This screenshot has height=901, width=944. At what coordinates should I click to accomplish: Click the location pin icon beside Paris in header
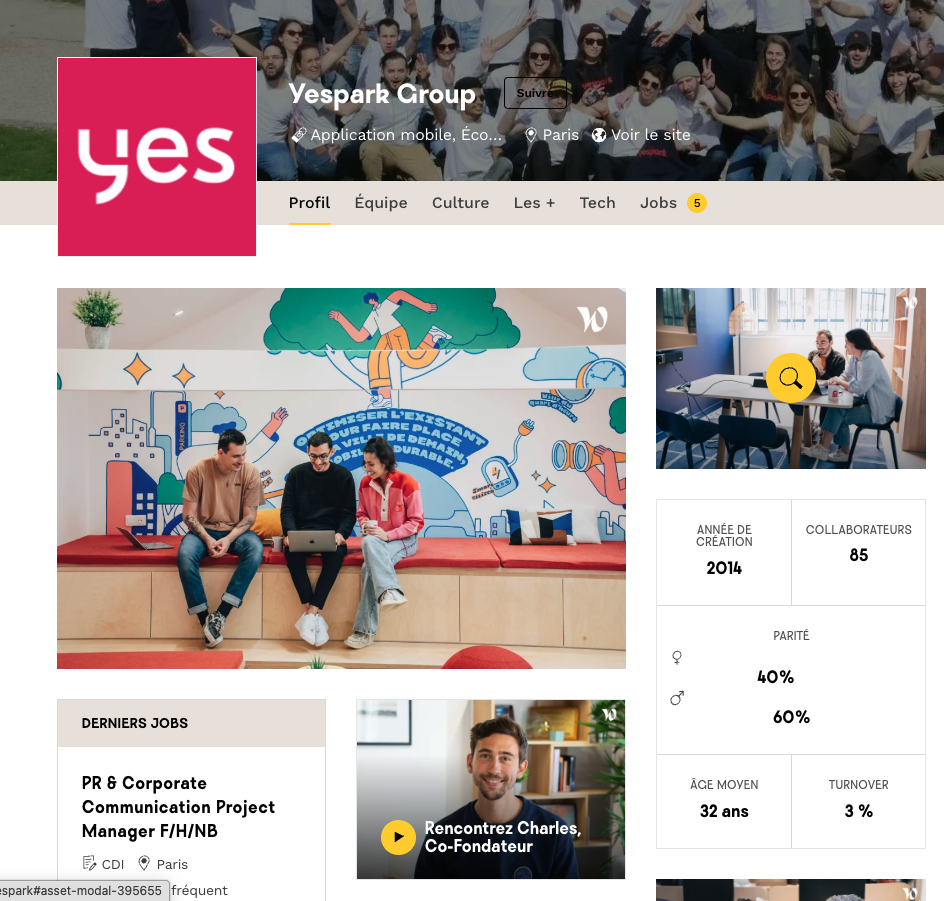pos(530,135)
